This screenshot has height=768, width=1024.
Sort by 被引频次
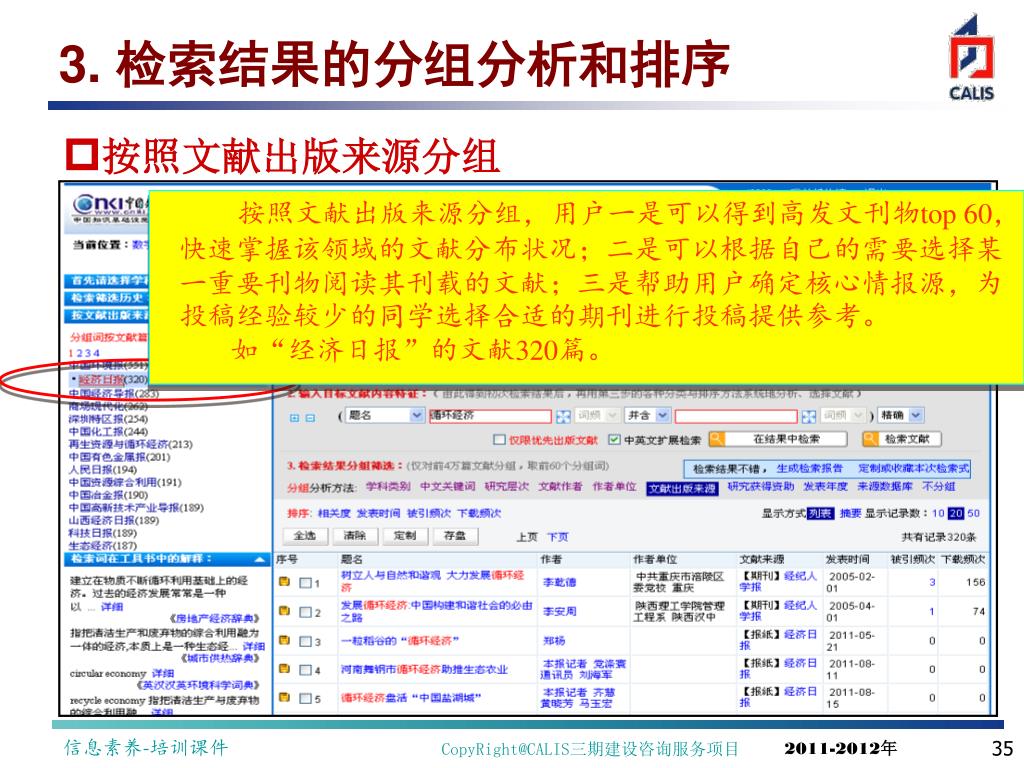tap(428, 513)
